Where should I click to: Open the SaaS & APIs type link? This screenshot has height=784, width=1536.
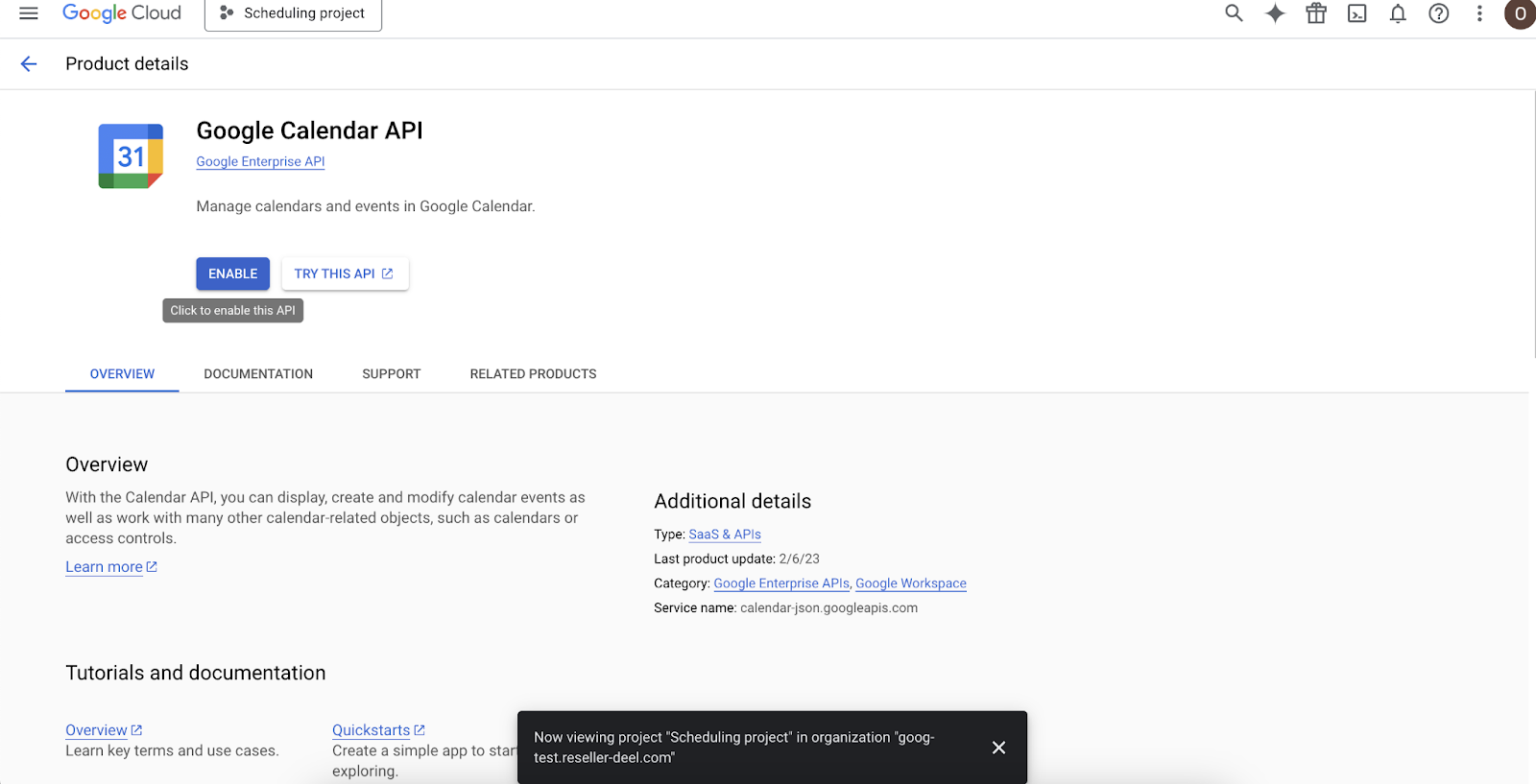(x=725, y=535)
